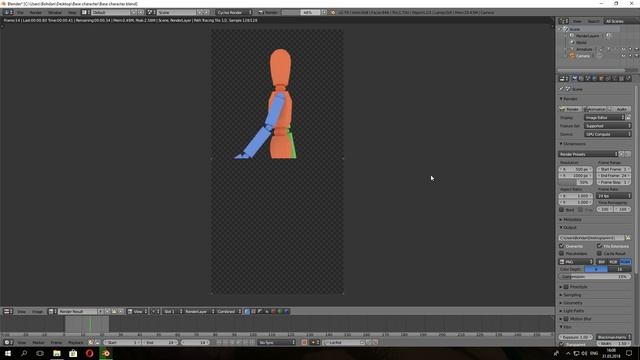Open Feature Set Supported dropdown
The width and height of the screenshot is (640, 360).
[x=608, y=126]
